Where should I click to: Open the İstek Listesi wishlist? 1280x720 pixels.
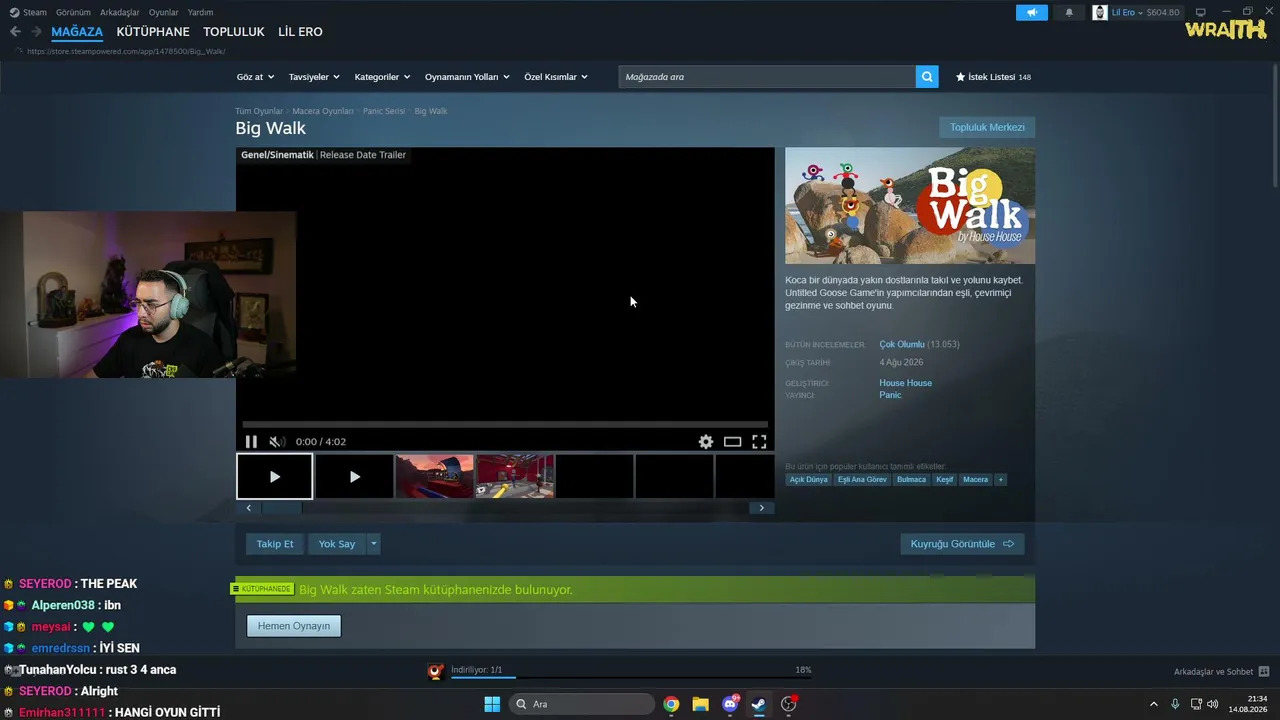(x=993, y=77)
